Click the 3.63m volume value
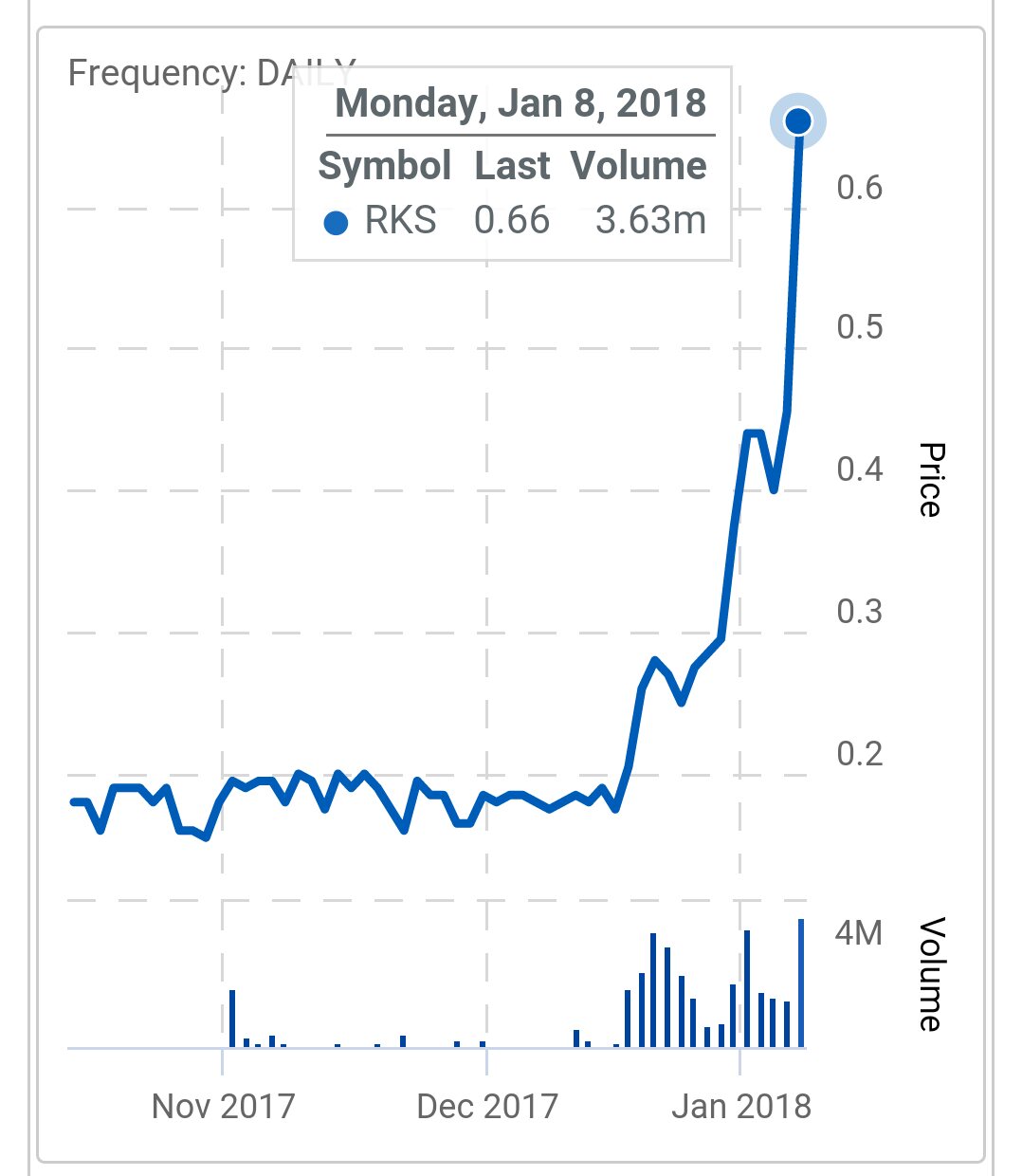Image resolution: width=1022 pixels, height=1176 pixels. pos(650,221)
